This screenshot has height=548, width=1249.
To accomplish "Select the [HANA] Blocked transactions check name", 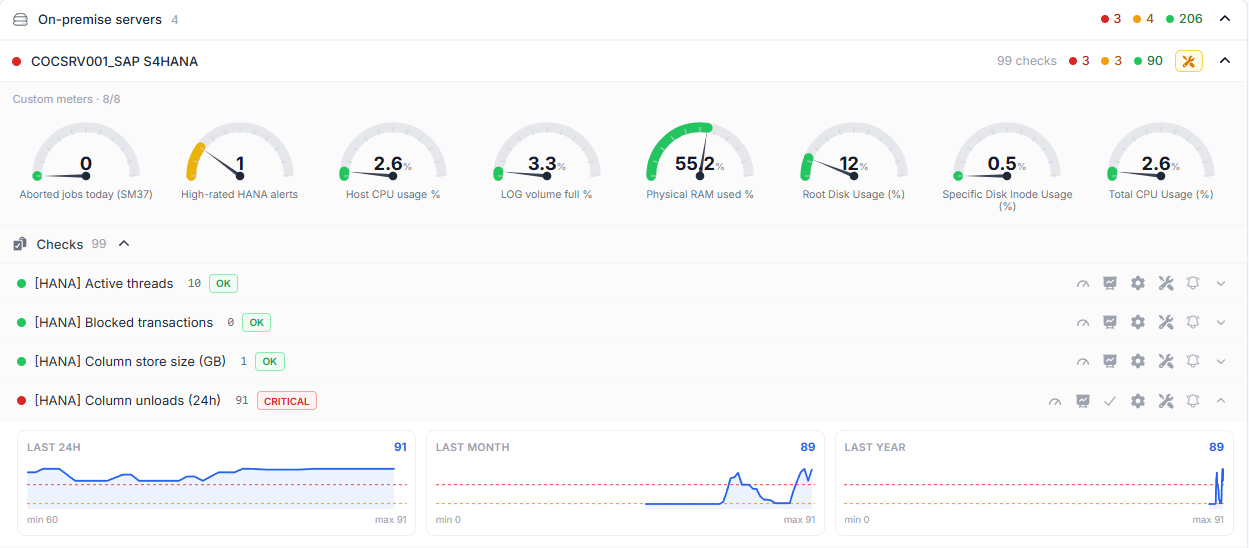I will coord(124,323).
